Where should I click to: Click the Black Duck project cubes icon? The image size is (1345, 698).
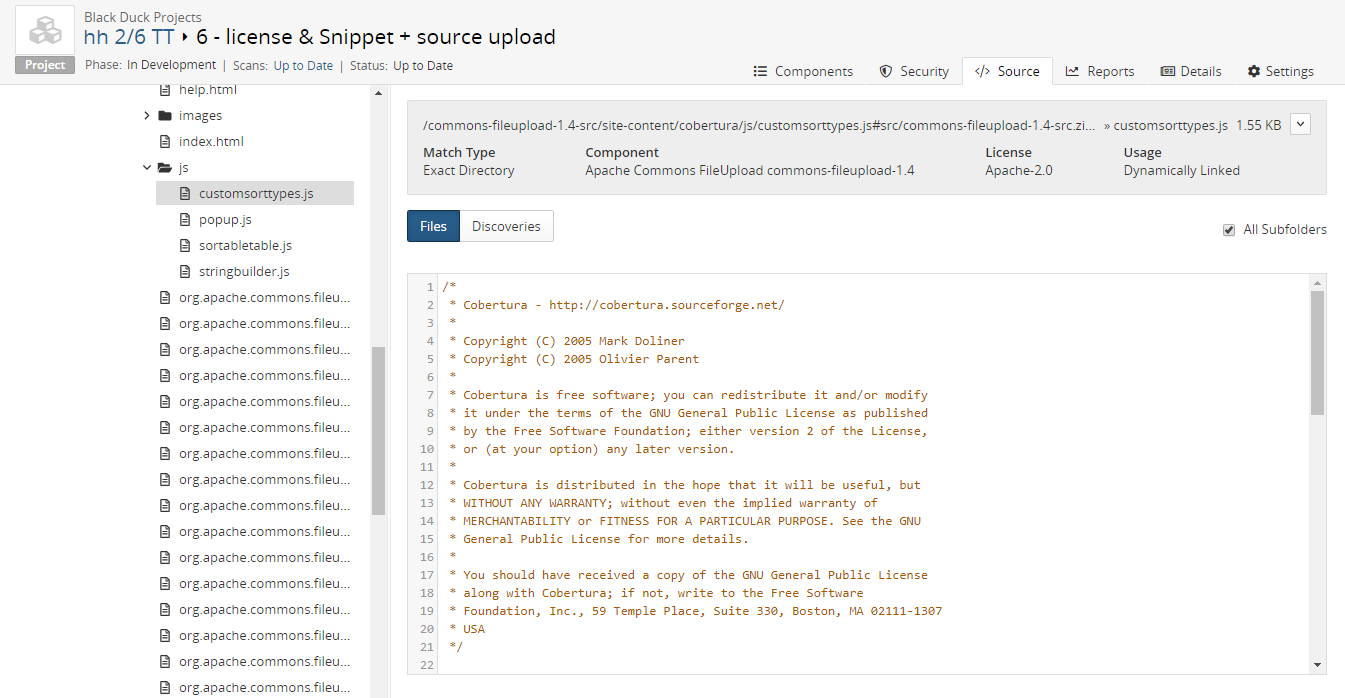click(45, 31)
